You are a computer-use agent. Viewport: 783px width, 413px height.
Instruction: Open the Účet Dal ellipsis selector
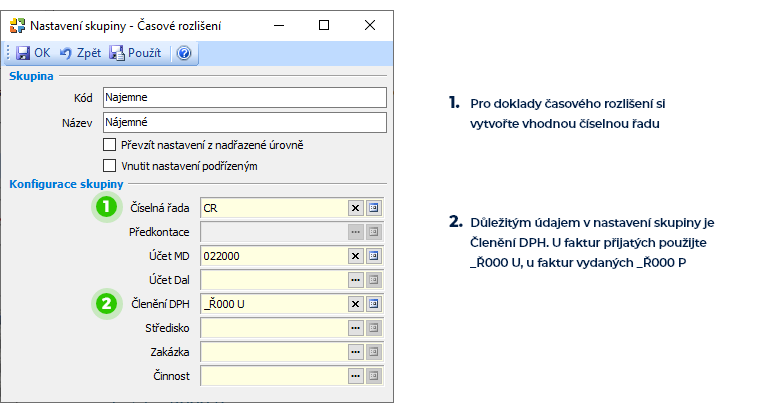click(355, 280)
